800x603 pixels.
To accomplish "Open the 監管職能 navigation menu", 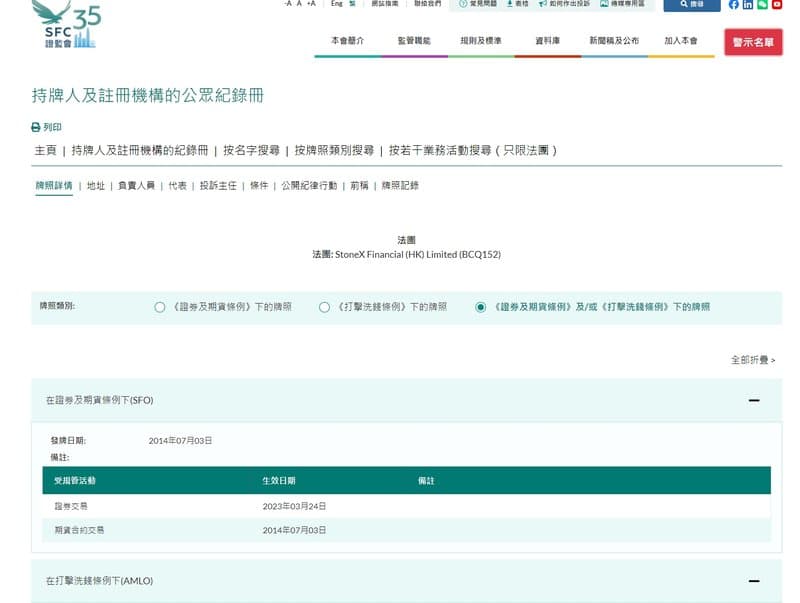I will point(413,41).
